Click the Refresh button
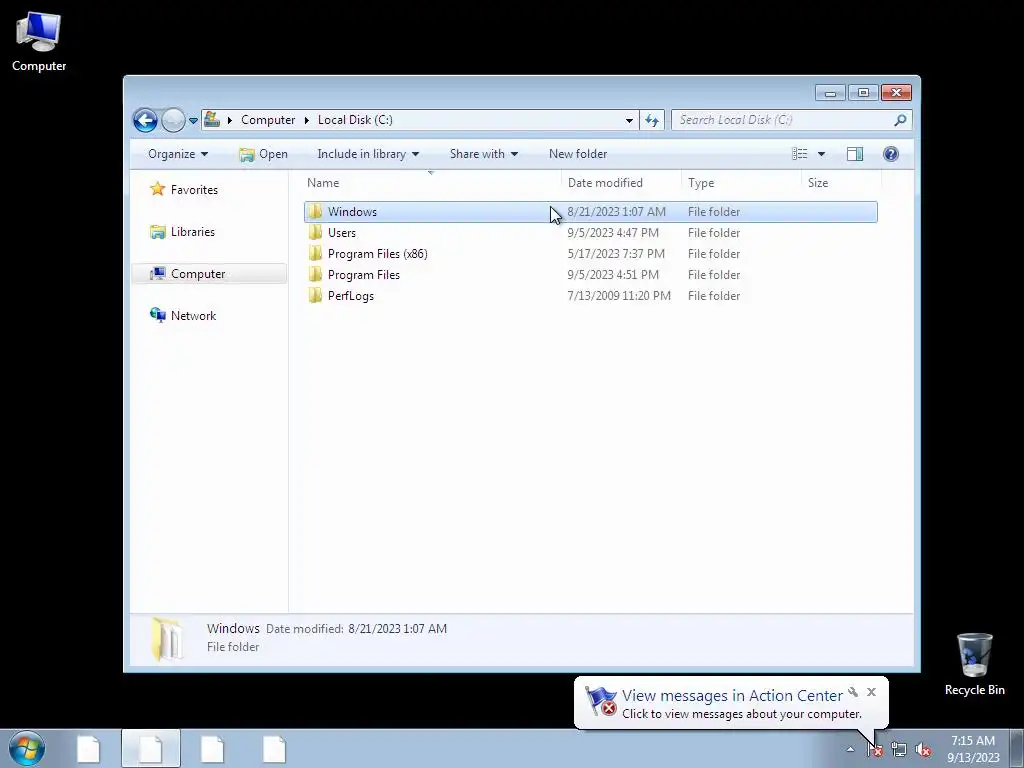Image resolution: width=1024 pixels, height=768 pixels. pyautogui.click(x=652, y=120)
